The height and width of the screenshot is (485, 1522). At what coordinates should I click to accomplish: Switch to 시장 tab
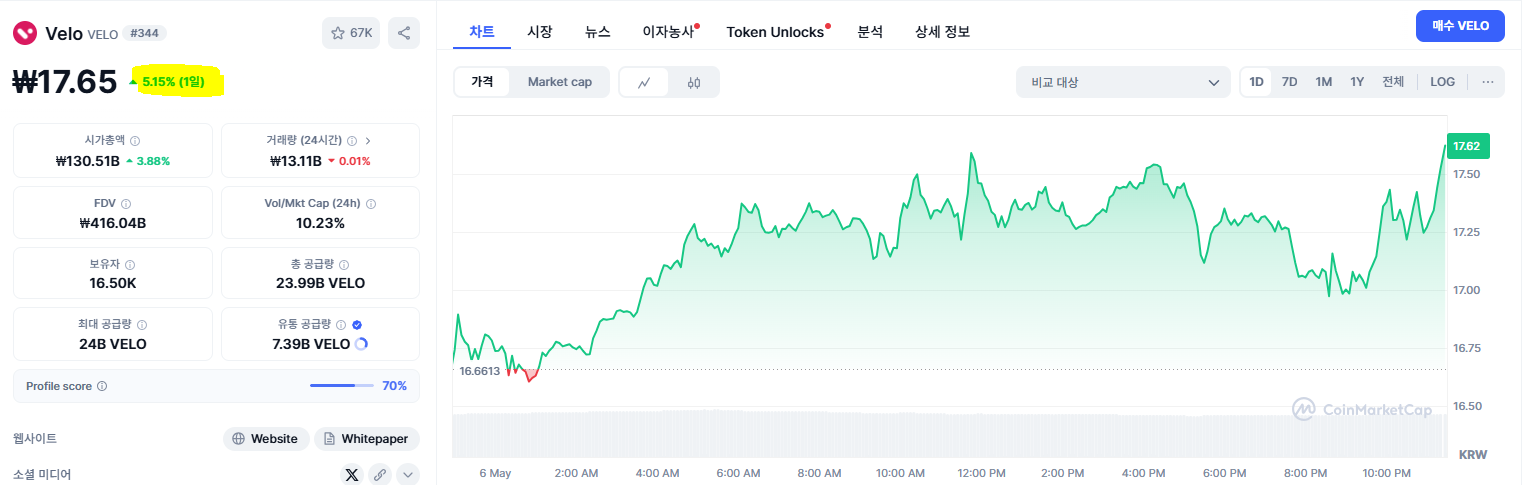pyautogui.click(x=540, y=31)
